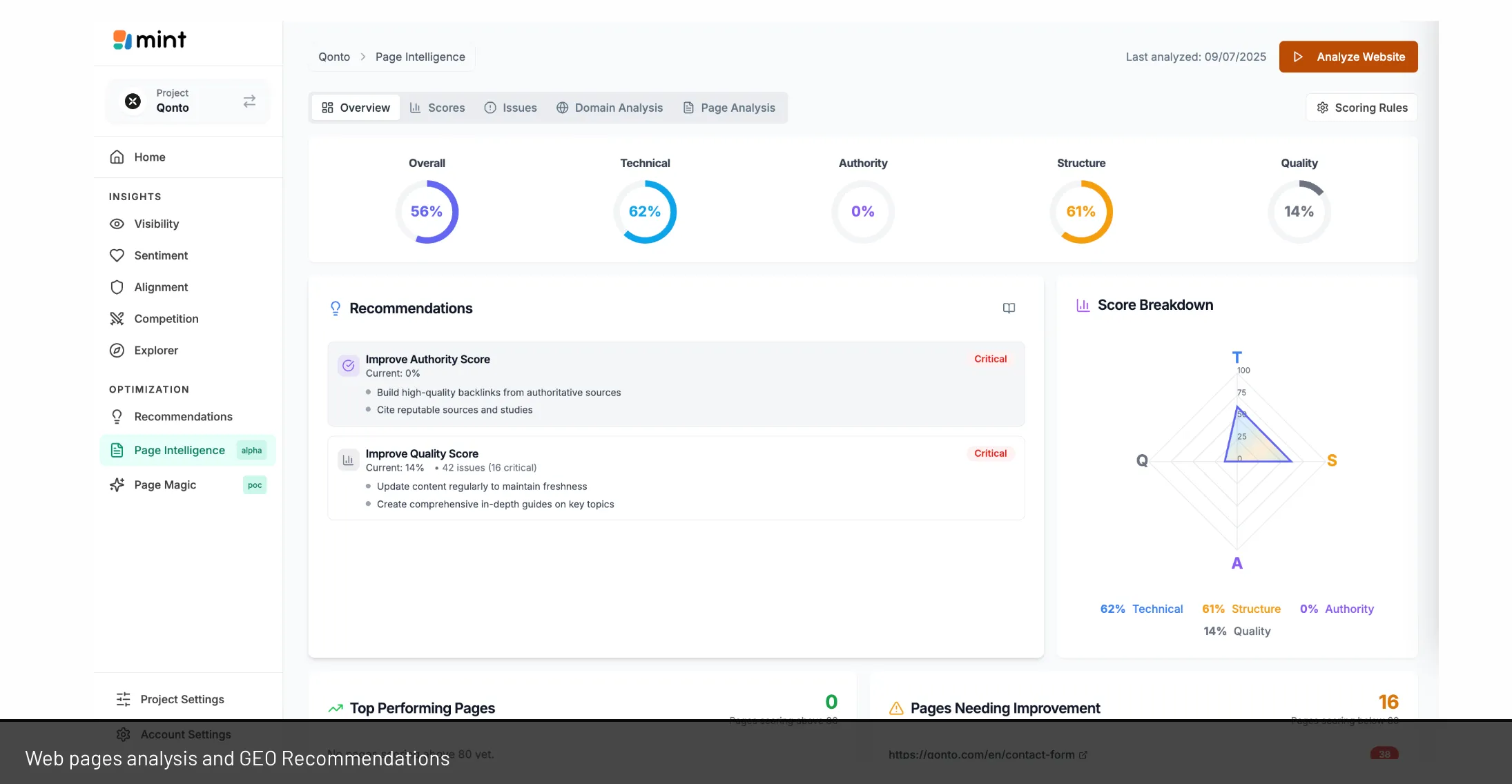Open Scoring Rules settings
The height and width of the screenshot is (784, 1512).
(x=1361, y=108)
